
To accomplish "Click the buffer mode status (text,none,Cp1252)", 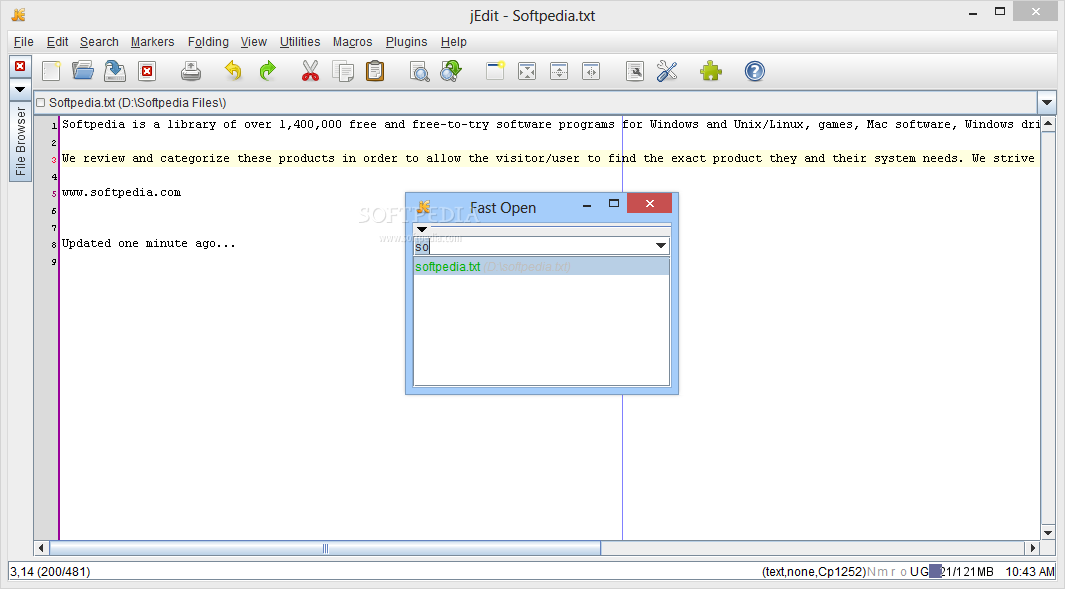I will tap(814, 572).
